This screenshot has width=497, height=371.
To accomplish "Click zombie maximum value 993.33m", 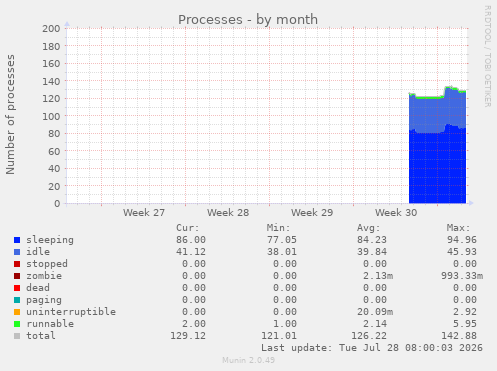I will (x=462, y=276).
